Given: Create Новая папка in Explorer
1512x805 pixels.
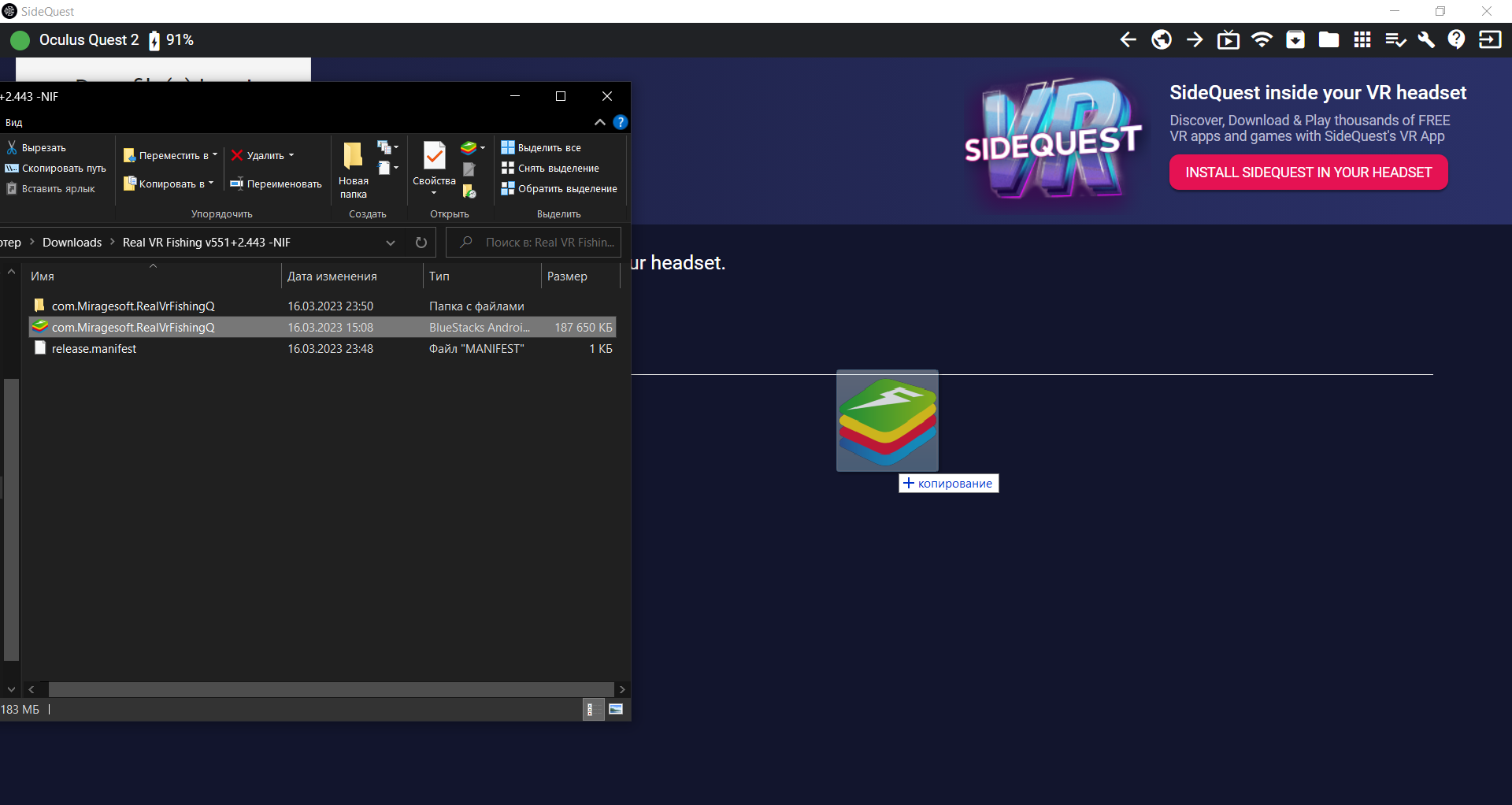Looking at the screenshot, I should tap(354, 170).
